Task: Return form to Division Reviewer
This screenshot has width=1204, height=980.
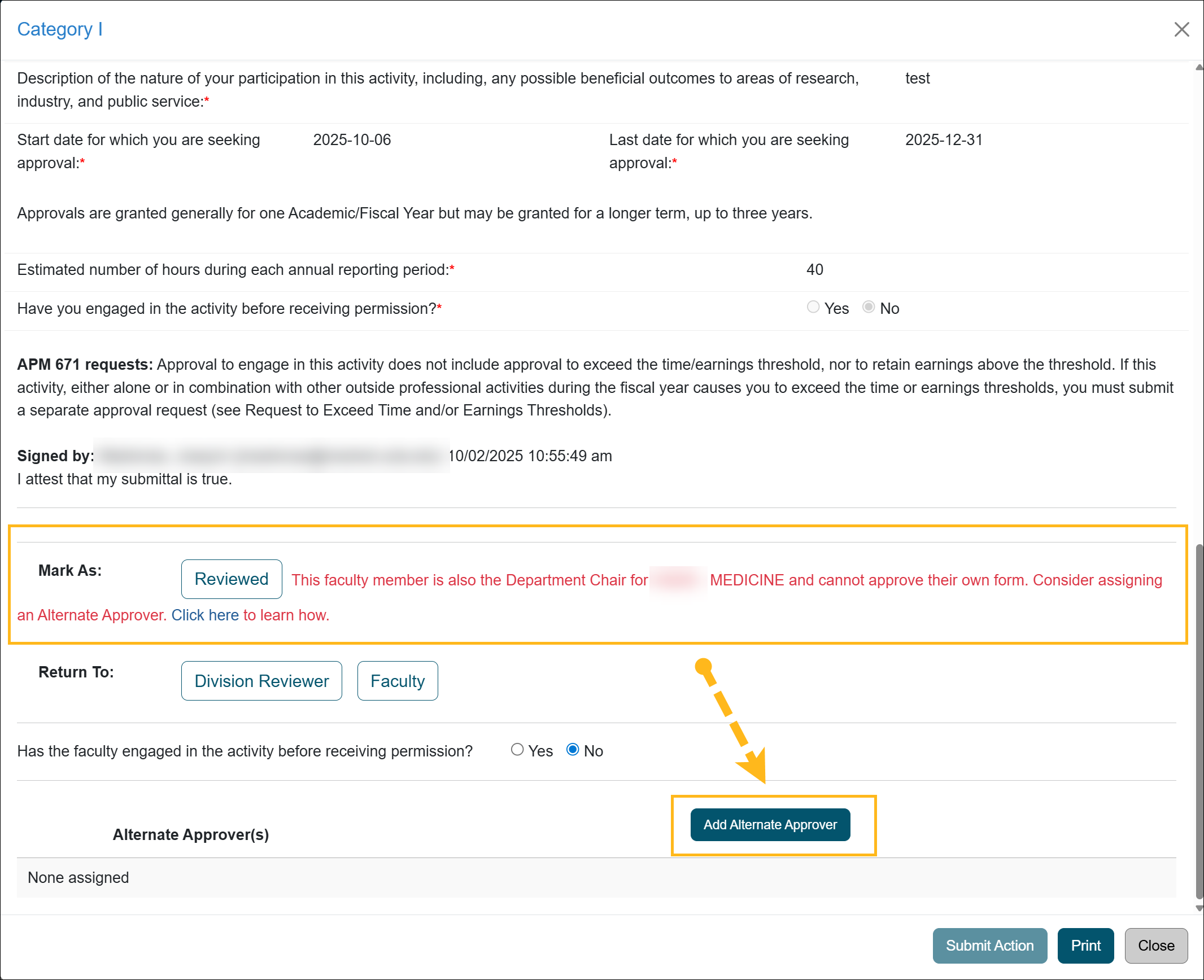Action: (261, 681)
